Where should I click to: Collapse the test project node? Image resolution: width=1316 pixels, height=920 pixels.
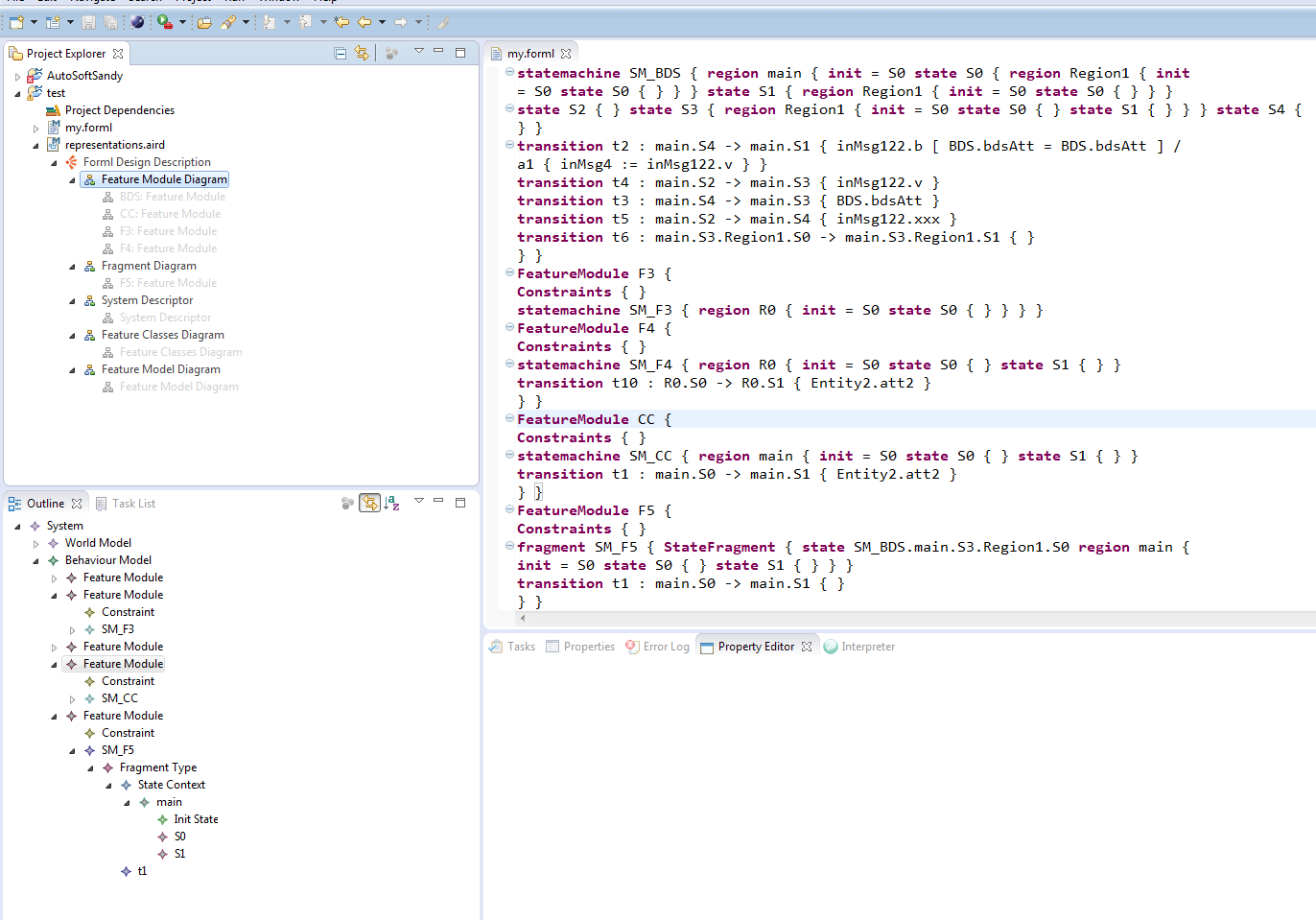coord(17,94)
